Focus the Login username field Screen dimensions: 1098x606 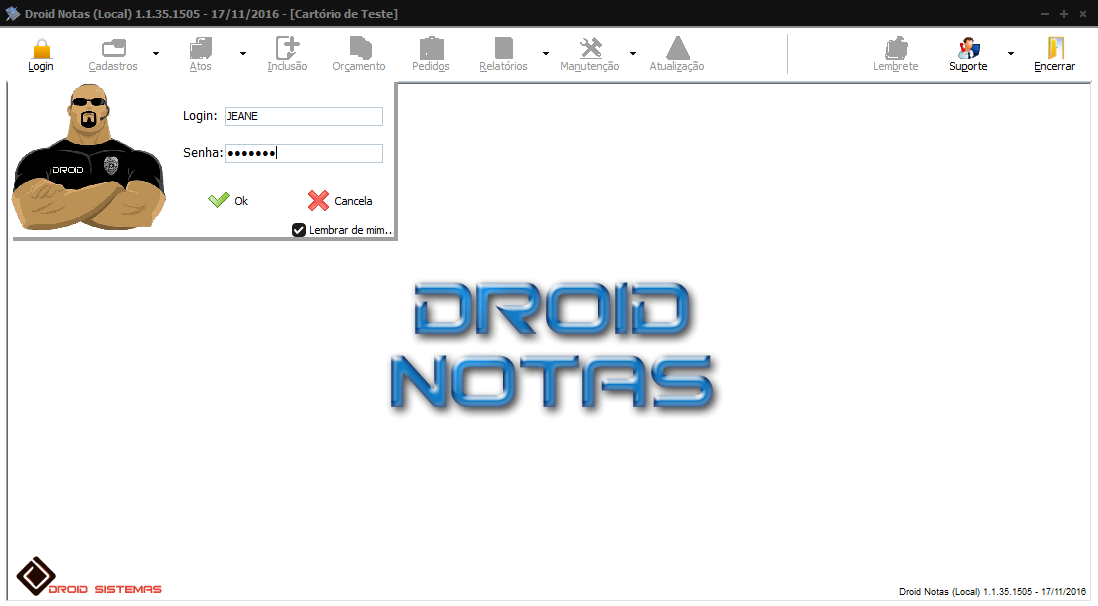coord(304,116)
